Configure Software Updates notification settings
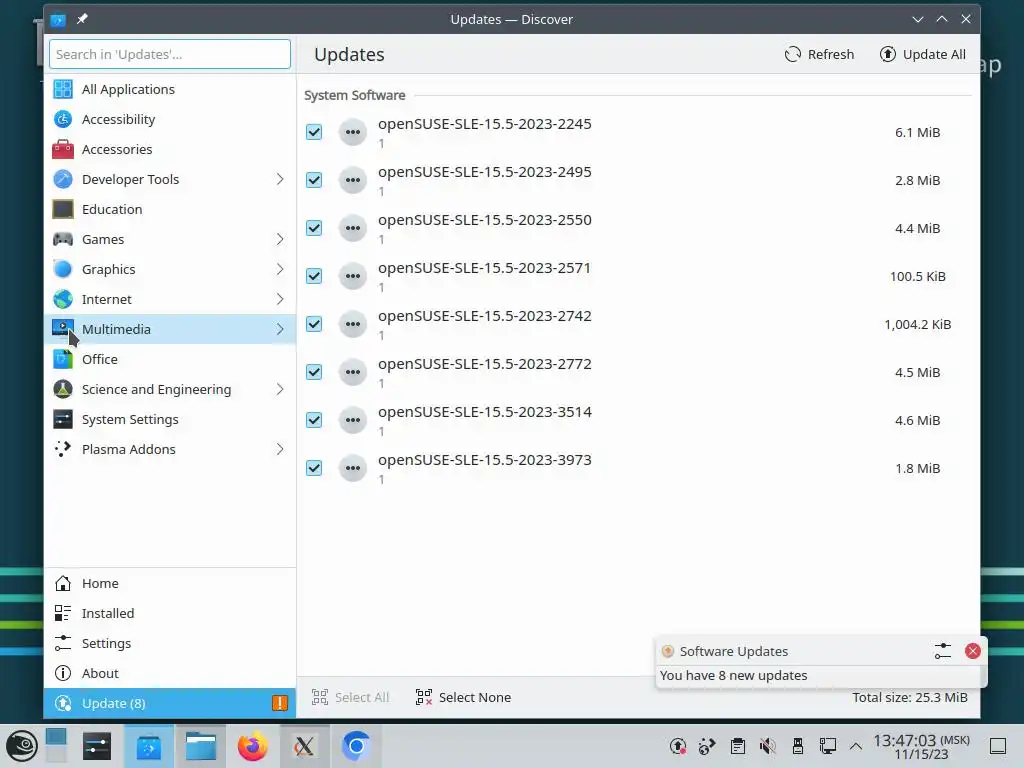 [x=942, y=651]
